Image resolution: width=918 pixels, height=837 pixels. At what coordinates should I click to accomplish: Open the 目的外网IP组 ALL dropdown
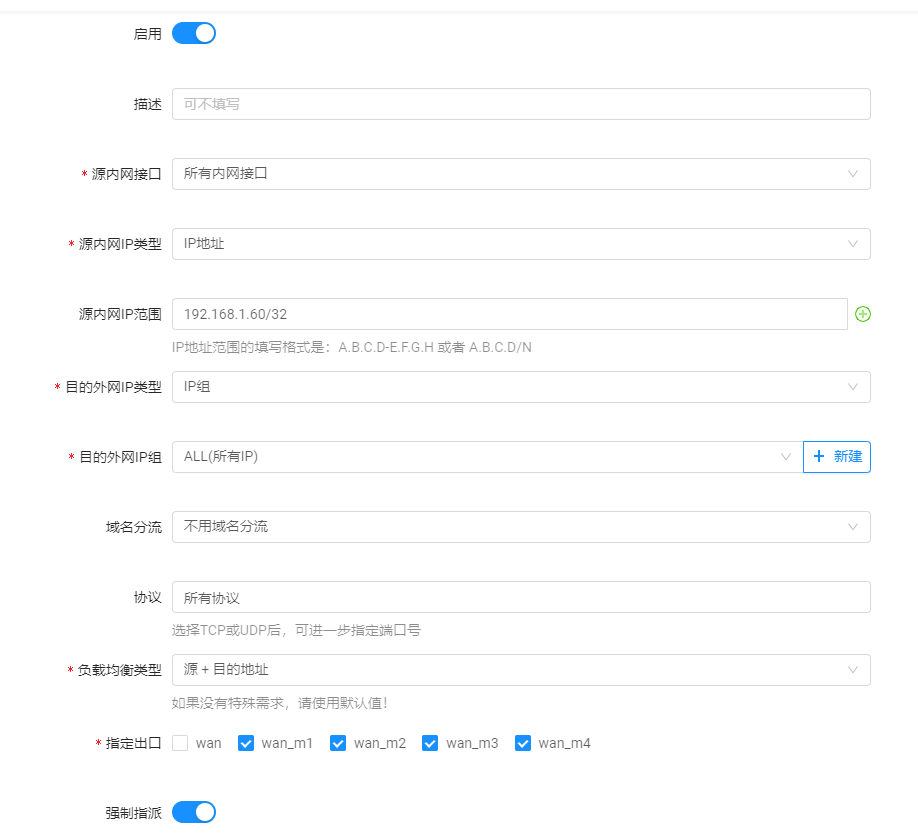488,457
